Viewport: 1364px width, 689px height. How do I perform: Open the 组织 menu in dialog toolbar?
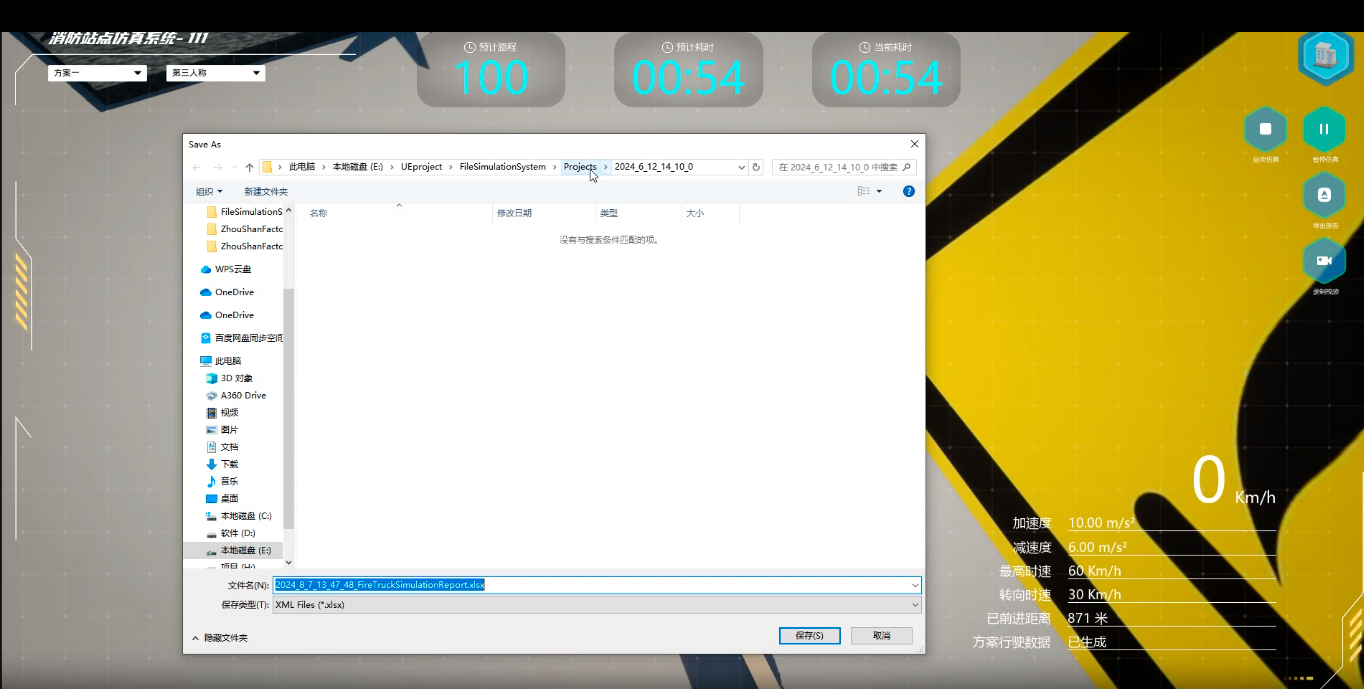pyautogui.click(x=209, y=191)
